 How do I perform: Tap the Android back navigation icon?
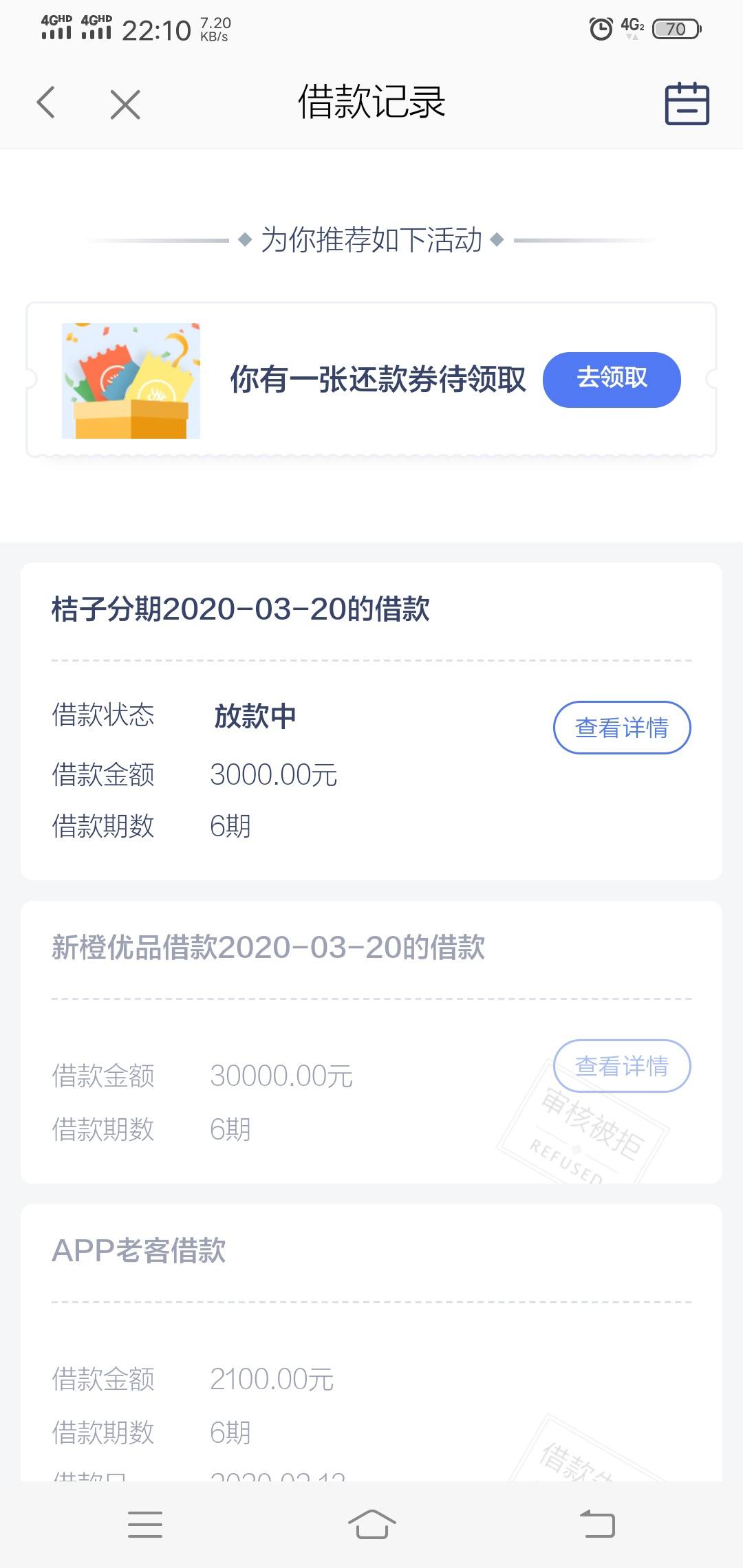click(x=597, y=1524)
